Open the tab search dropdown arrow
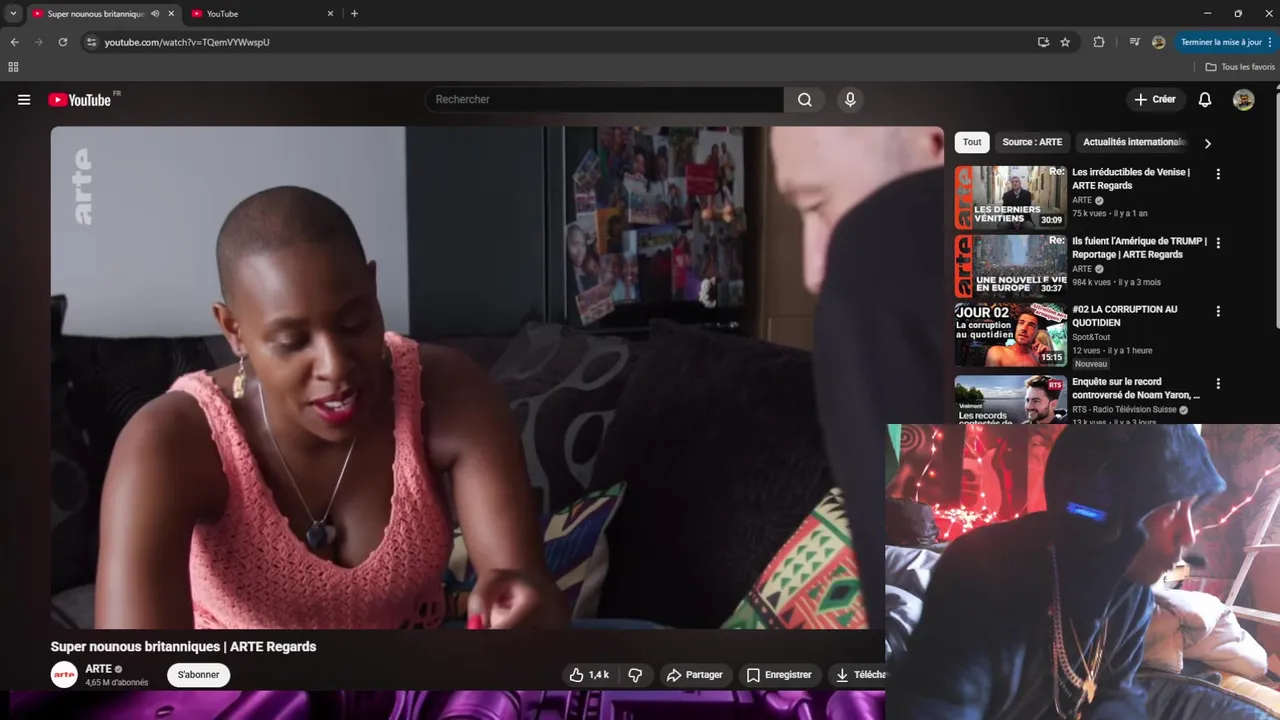The width and height of the screenshot is (1280, 720). coord(13,14)
